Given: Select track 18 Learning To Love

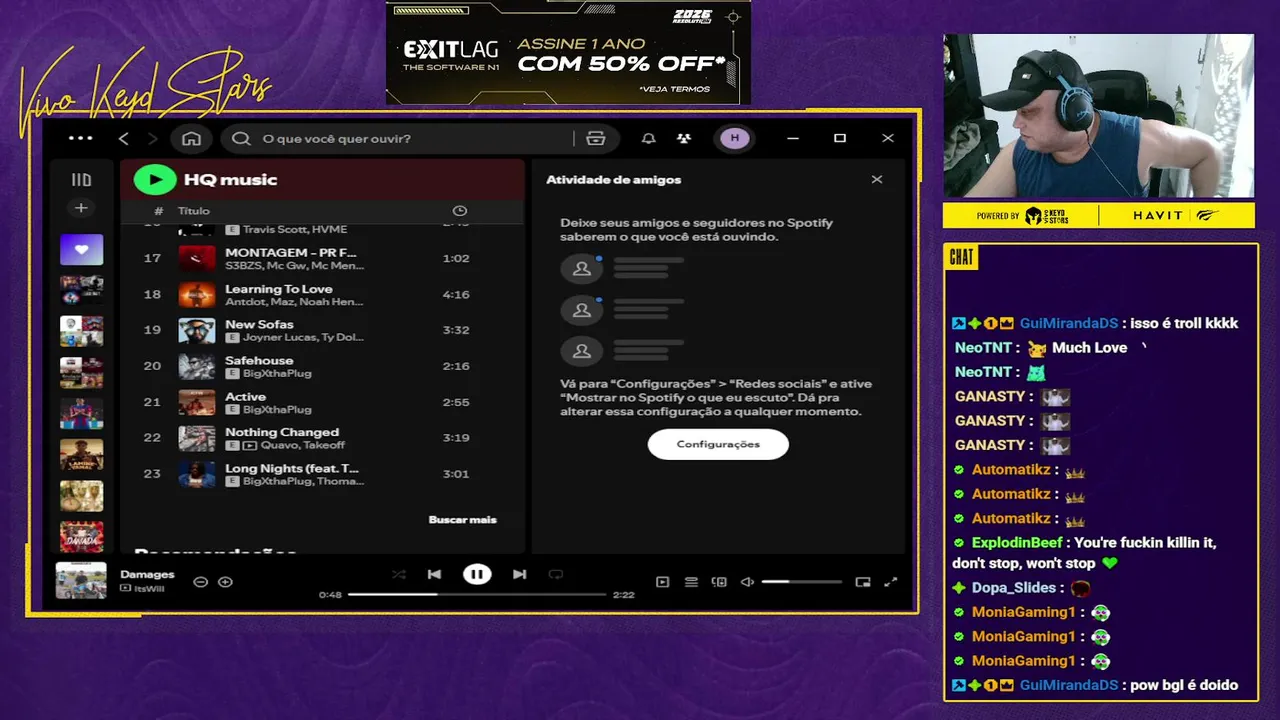Looking at the screenshot, I should click(x=322, y=294).
